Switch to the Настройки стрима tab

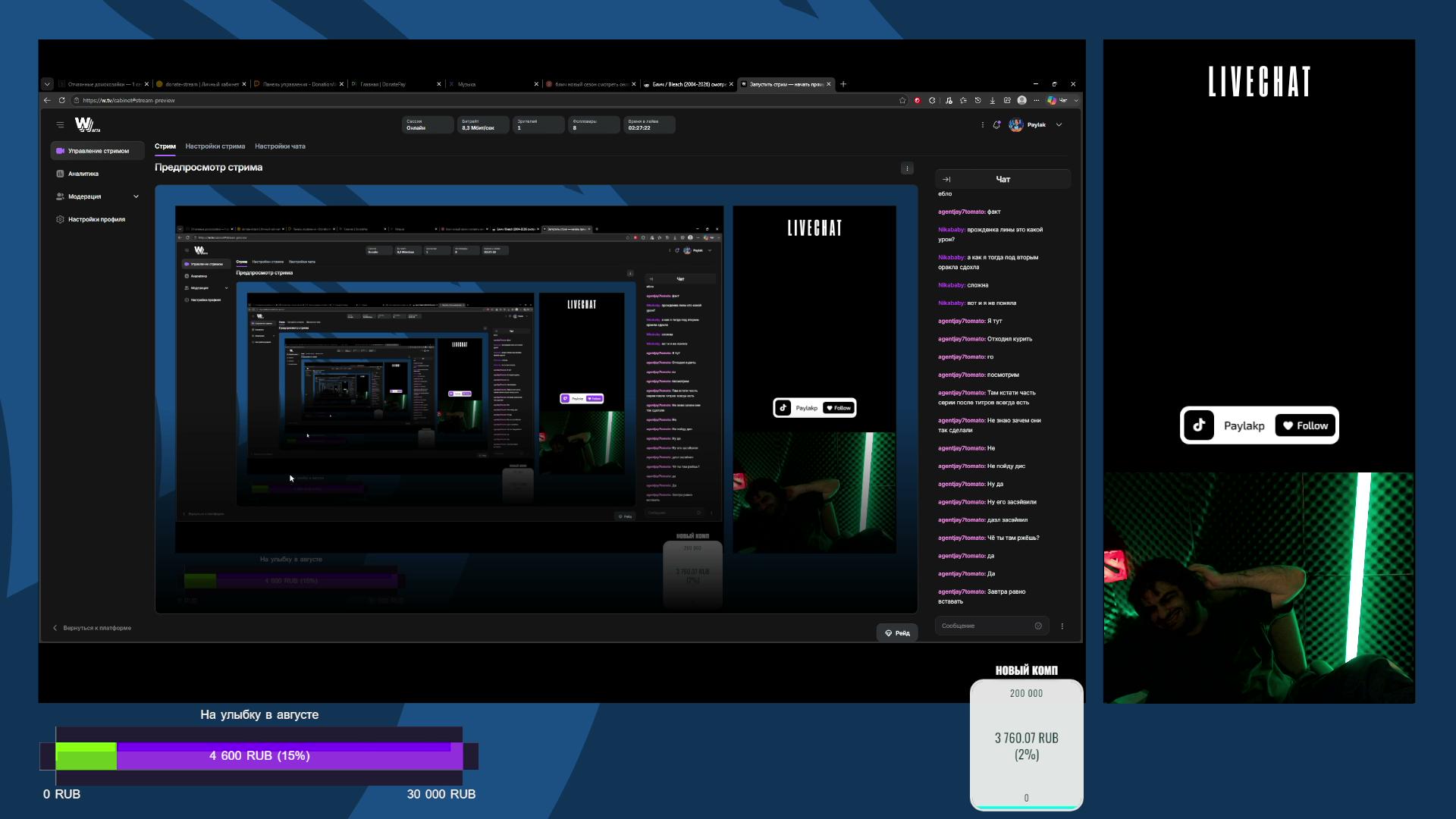click(x=215, y=146)
